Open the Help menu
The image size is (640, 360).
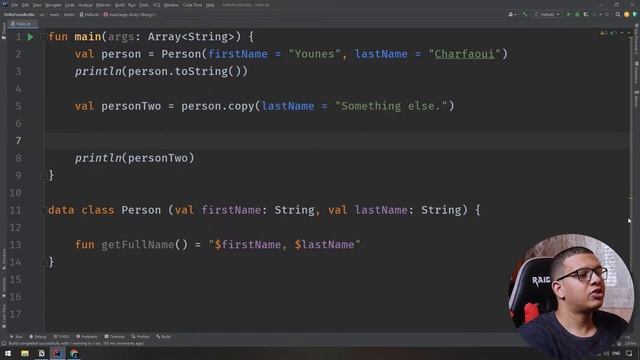tap(210, 5)
